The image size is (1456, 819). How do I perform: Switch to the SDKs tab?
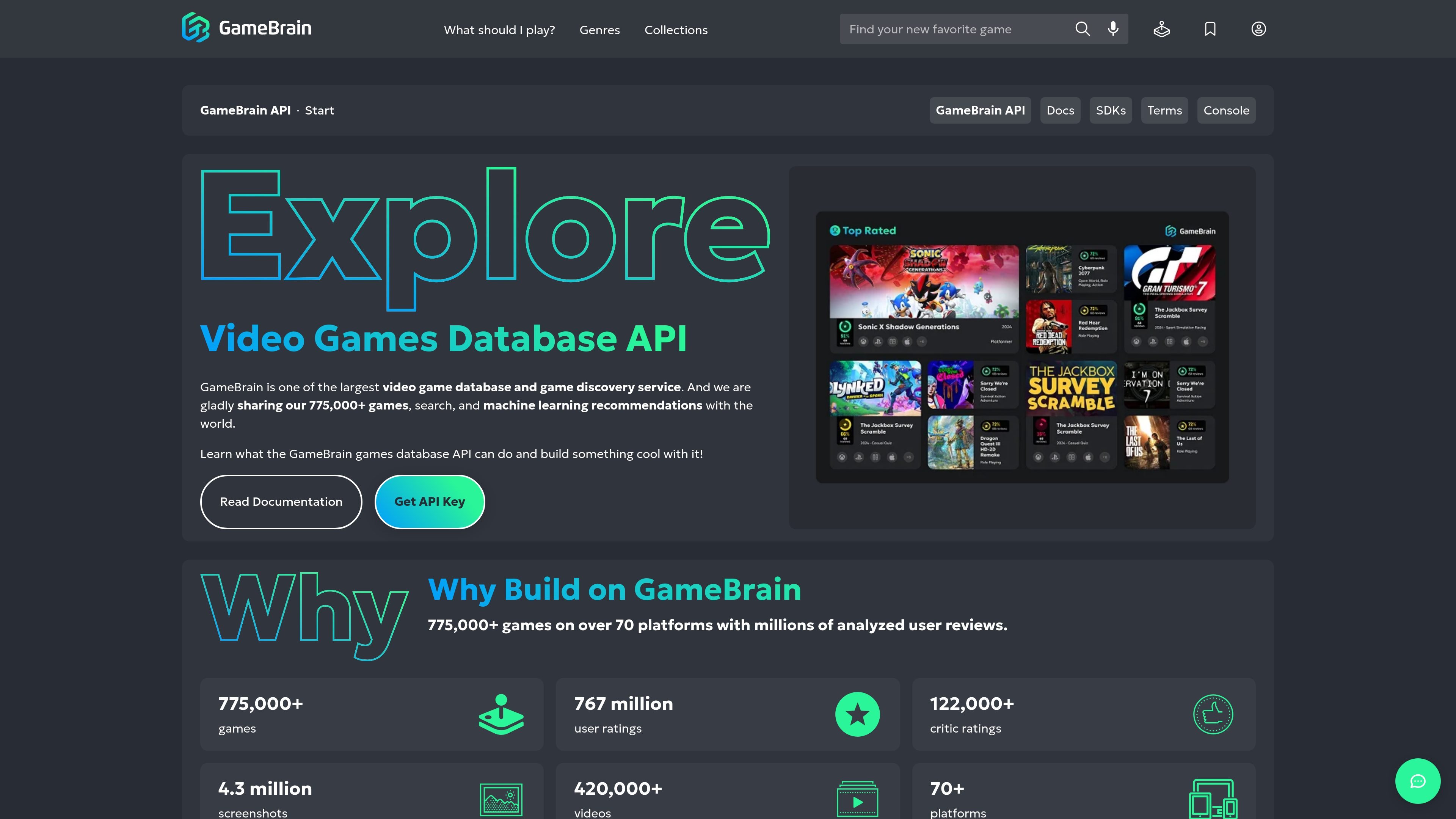(x=1111, y=110)
